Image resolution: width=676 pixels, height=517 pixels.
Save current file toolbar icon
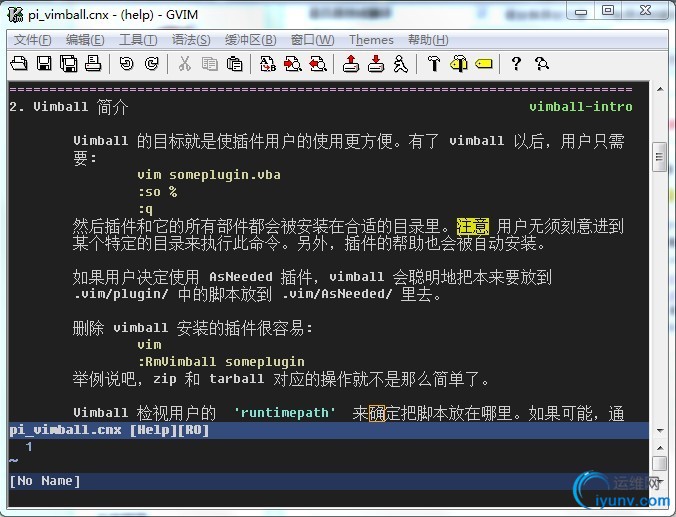click(44, 64)
